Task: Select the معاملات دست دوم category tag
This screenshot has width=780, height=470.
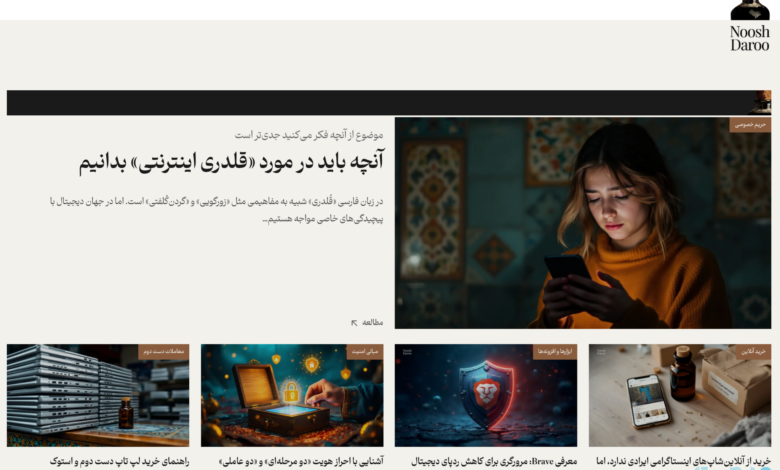Action: point(163,352)
